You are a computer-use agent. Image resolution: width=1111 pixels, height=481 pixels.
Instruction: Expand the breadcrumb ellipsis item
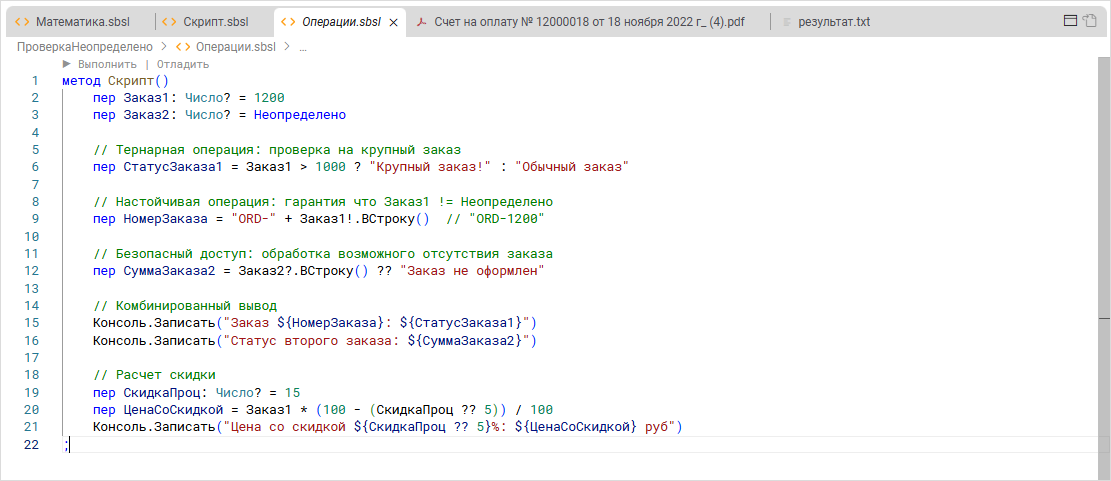(302, 46)
